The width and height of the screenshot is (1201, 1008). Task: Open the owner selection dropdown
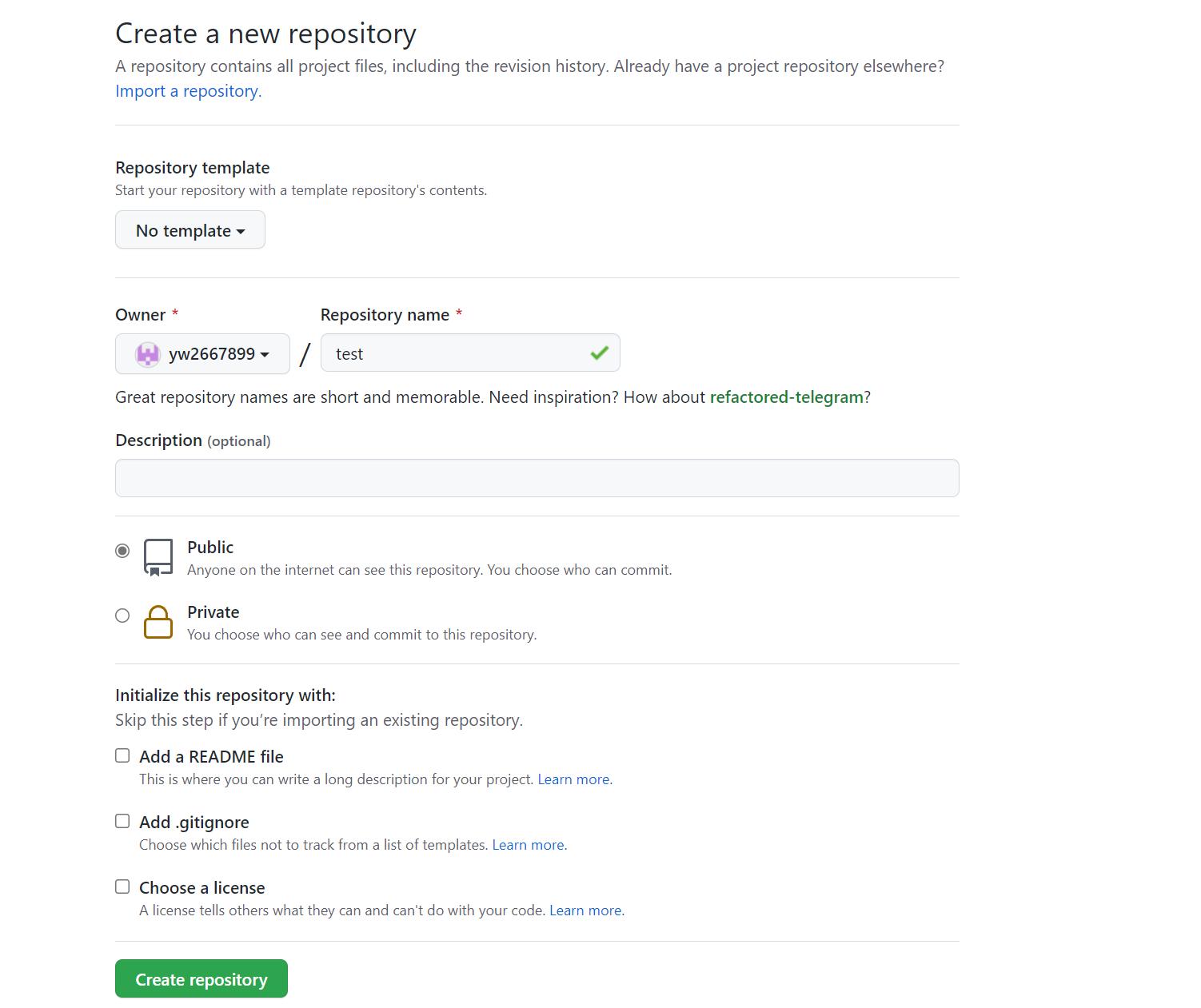tap(201, 353)
